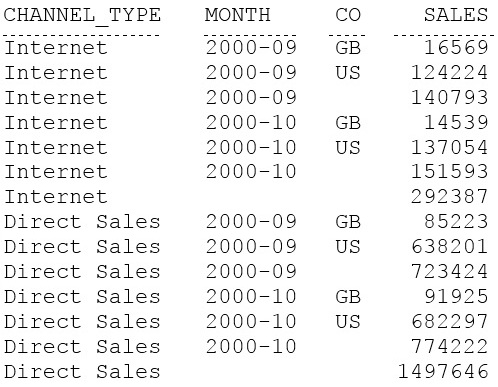
Task: Click the SALES column header
Action: [x=456, y=15]
